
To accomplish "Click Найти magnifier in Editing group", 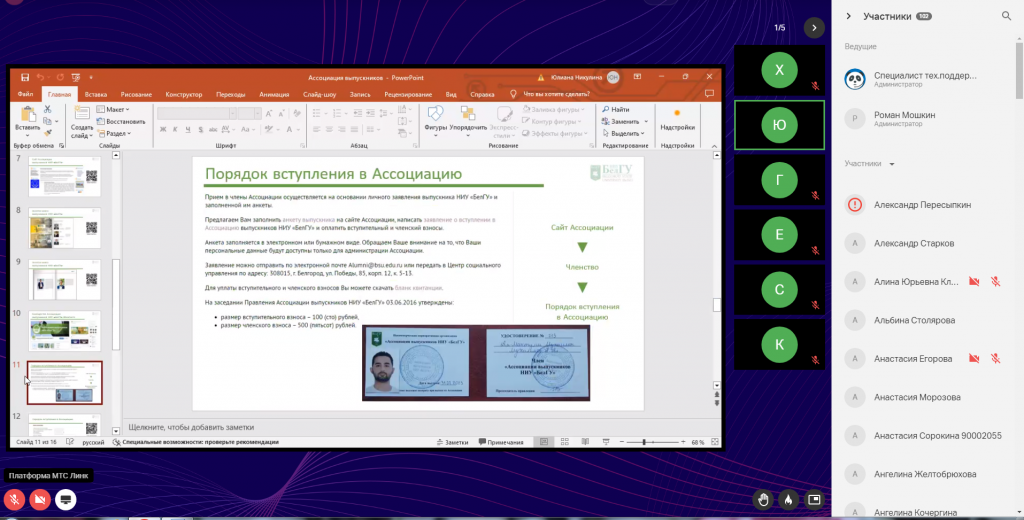I will click(616, 109).
